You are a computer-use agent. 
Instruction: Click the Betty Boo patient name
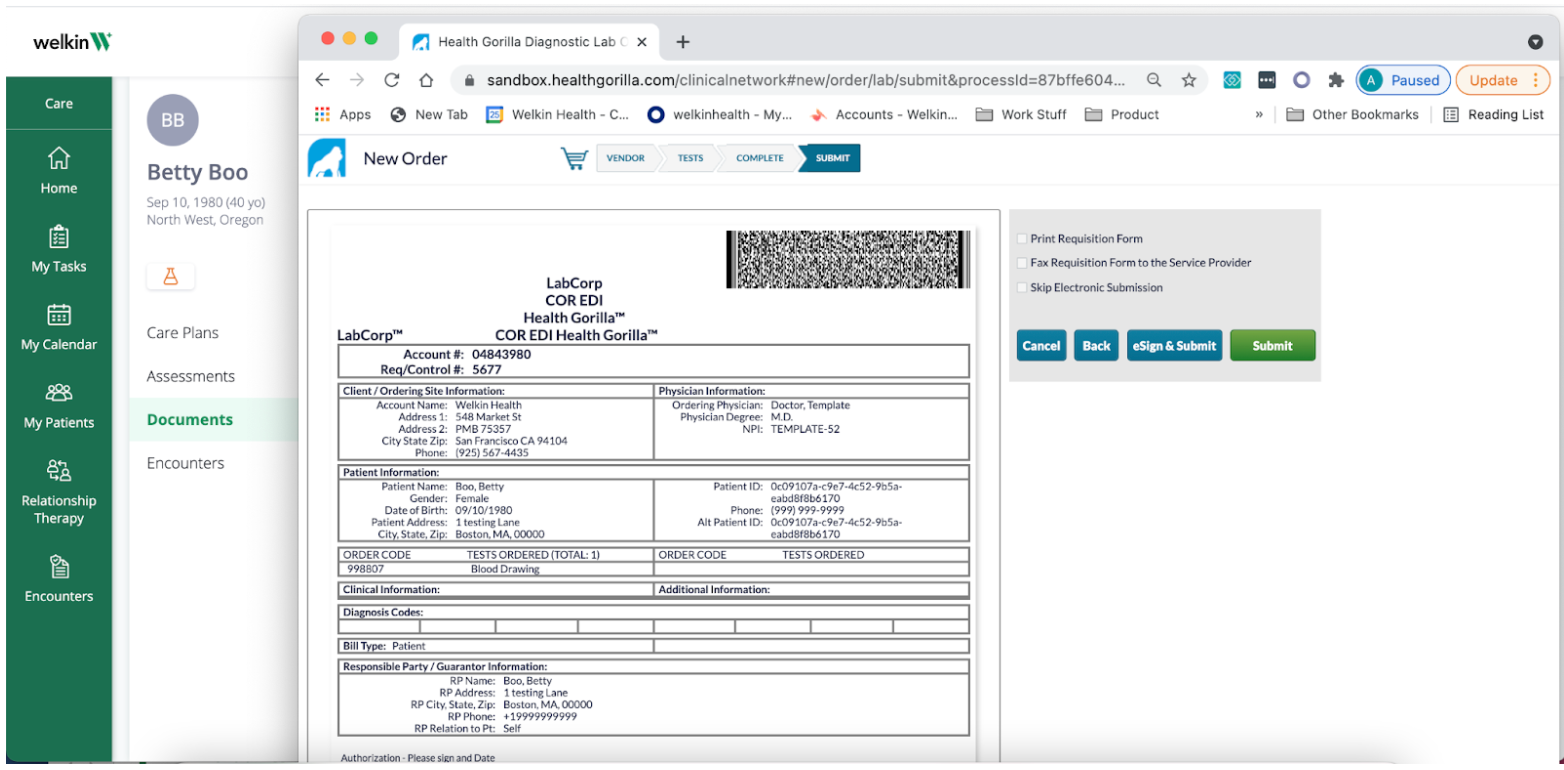coord(197,173)
